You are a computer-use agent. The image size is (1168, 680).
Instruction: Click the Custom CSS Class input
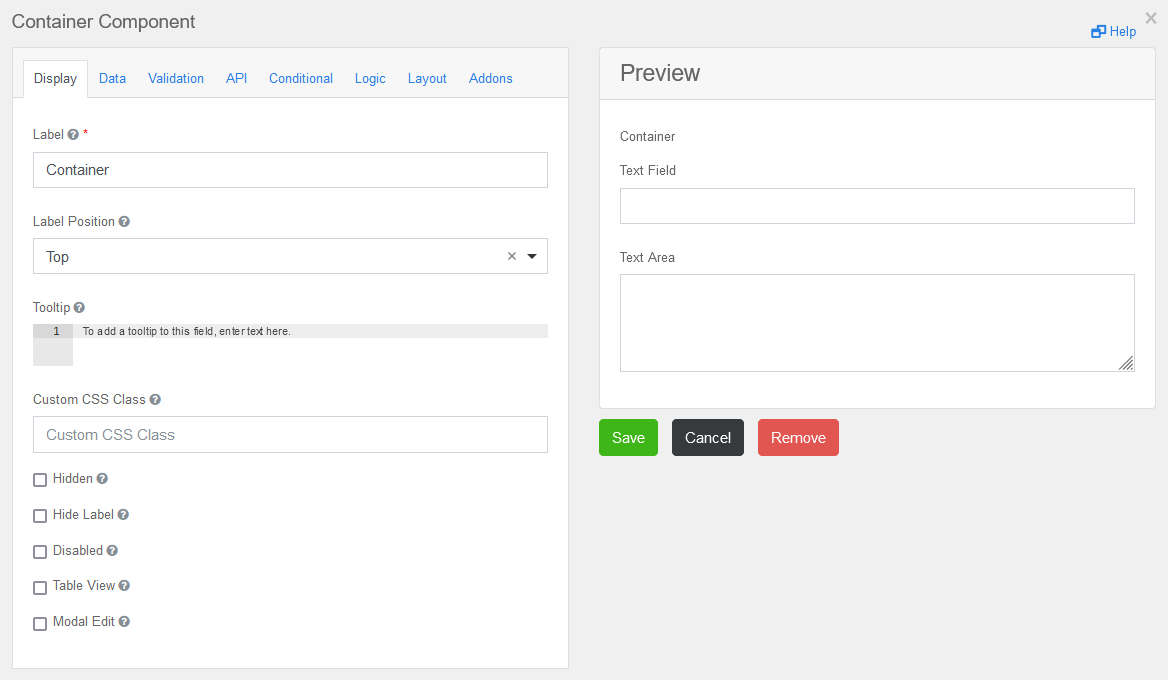click(x=291, y=435)
